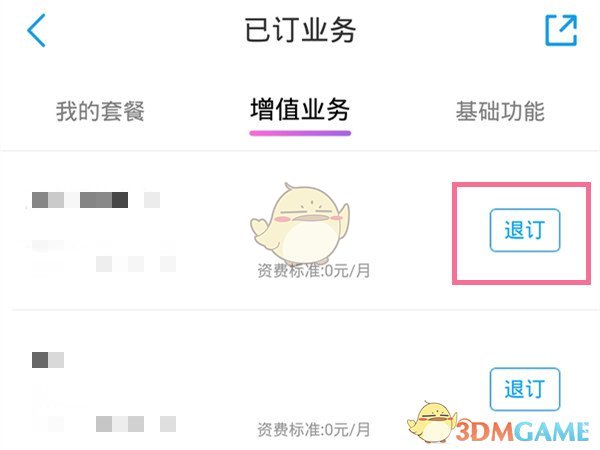Click the small yellow duck beside 3DMGAME
The width and height of the screenshot is (600, 450).
432,422
